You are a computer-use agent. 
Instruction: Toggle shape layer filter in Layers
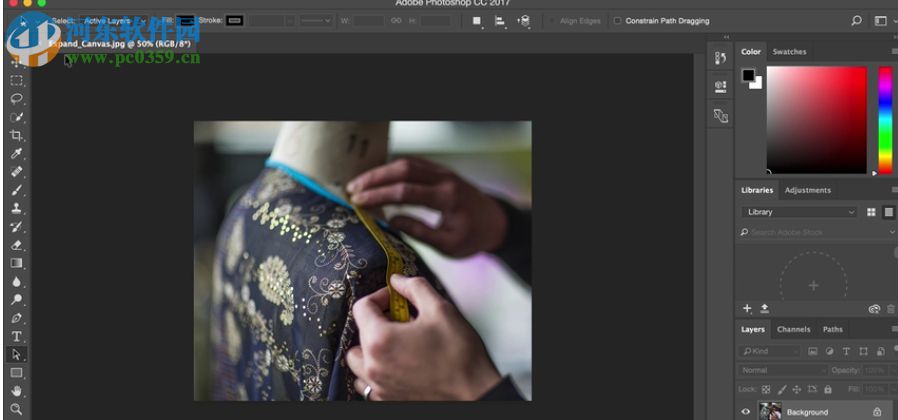point(864,351)
